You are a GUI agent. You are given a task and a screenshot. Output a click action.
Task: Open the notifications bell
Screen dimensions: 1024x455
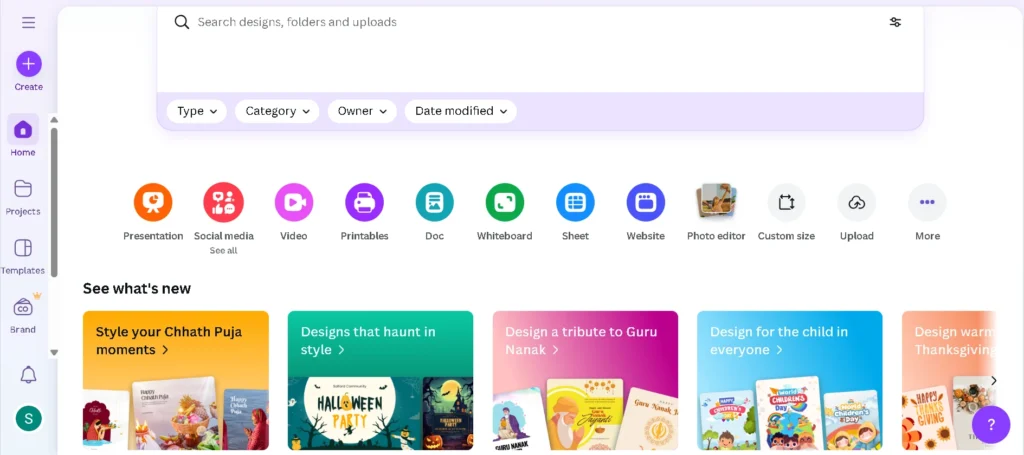[x=28, y=374]
